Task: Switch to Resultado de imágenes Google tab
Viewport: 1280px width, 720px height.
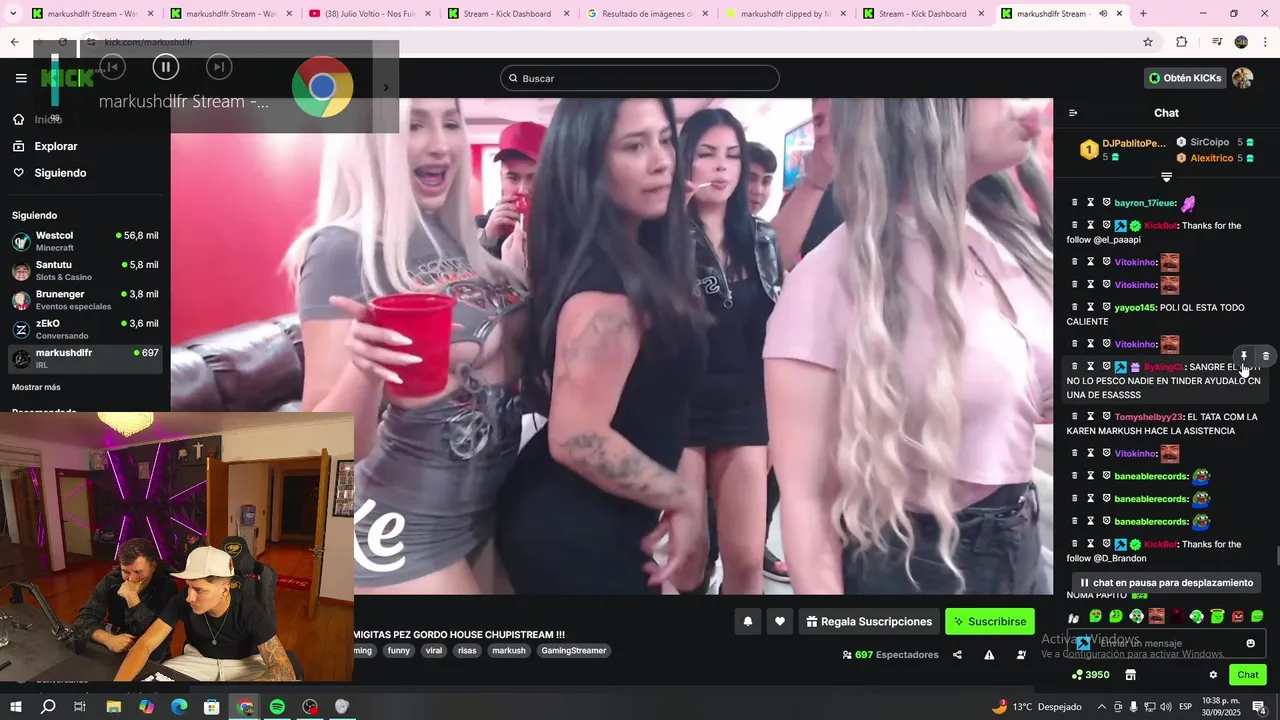Action: click(648, 14)
